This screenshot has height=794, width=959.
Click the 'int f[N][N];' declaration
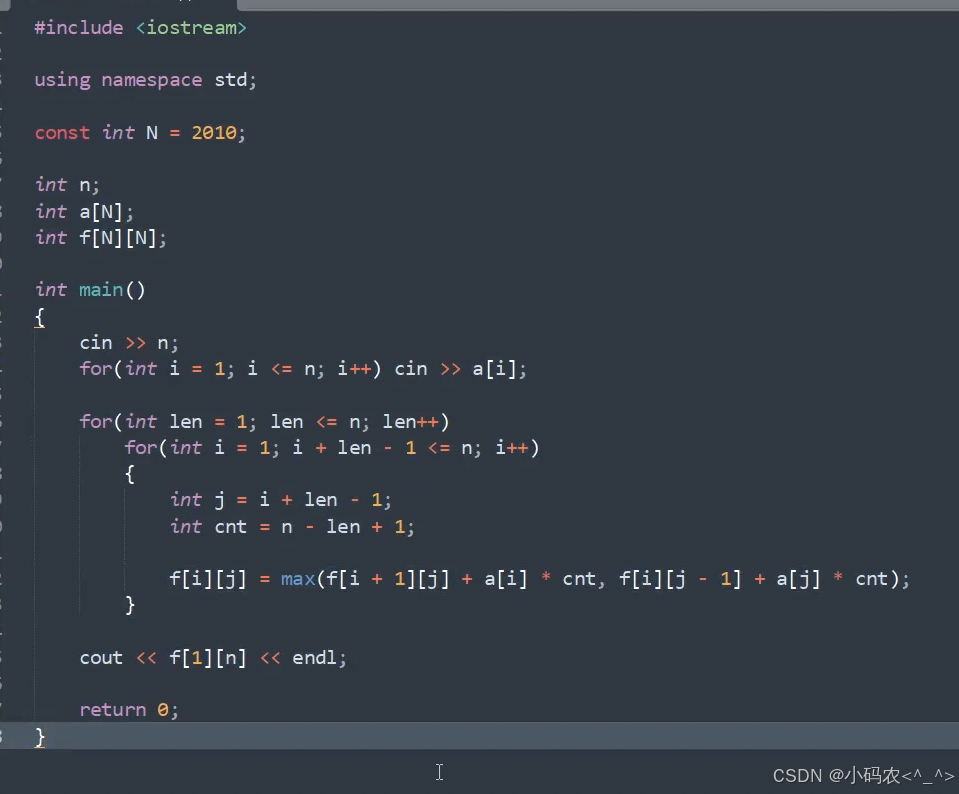[x=101, y=238]
